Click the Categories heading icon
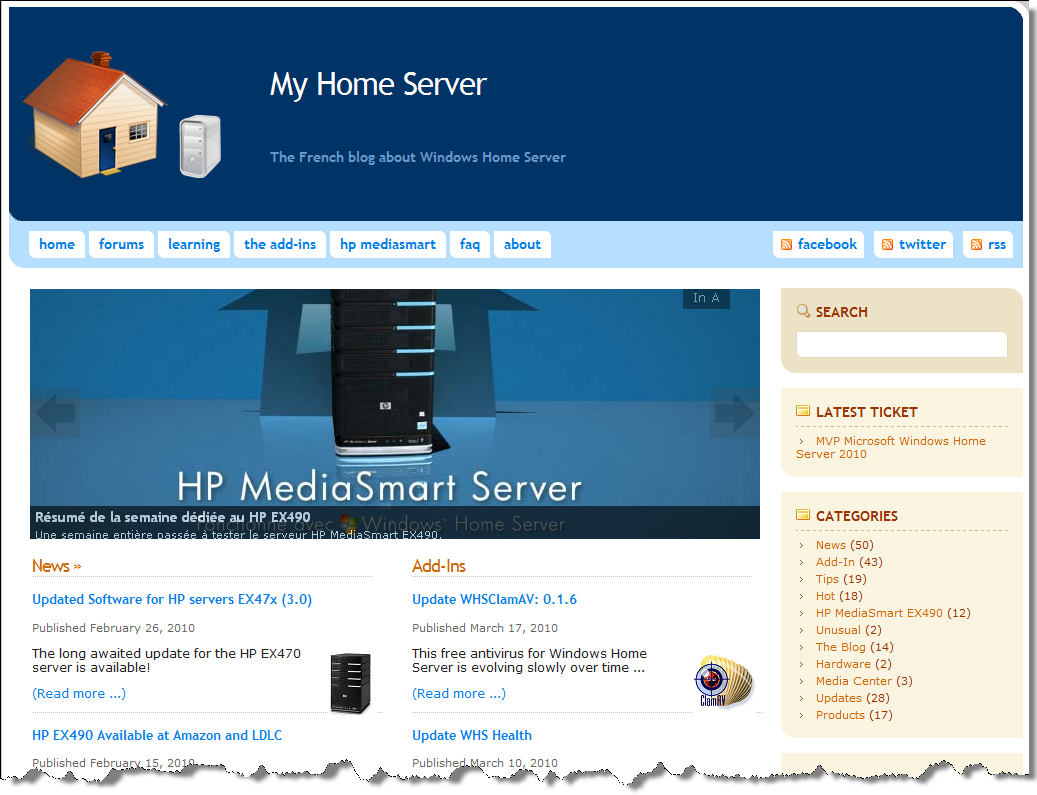 pos(803,515)
